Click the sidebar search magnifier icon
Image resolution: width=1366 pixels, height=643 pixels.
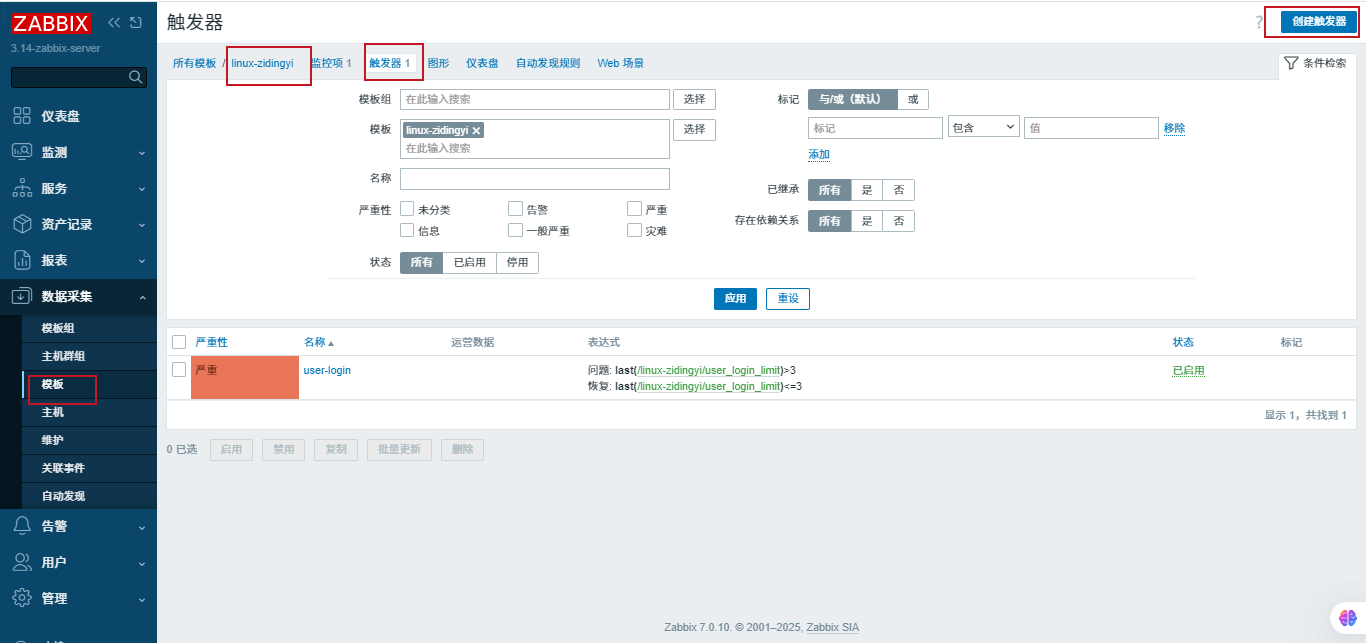pyautogui.click(x=137, y=77)
